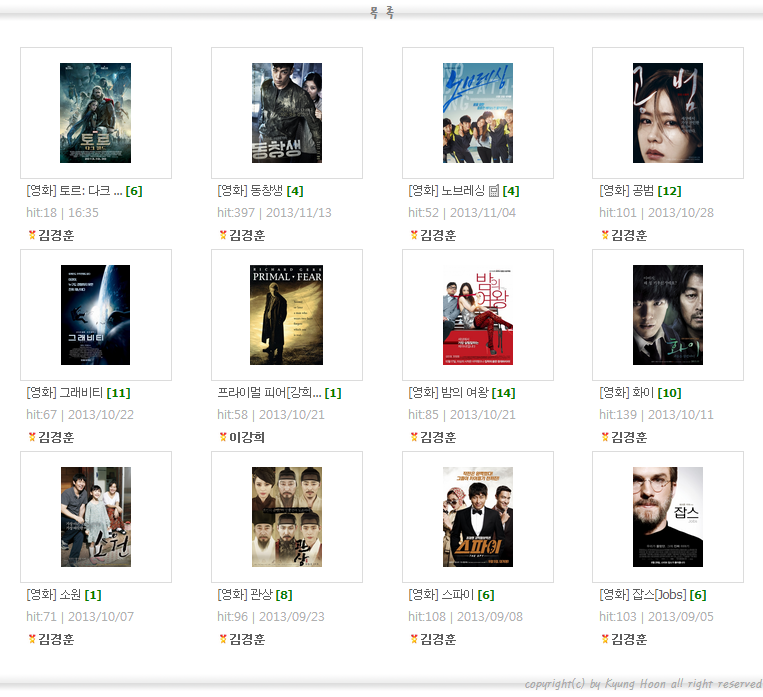
Task: Open the post titled [영화] 관상
Action: pyautogui.click(x=245, y=595)
